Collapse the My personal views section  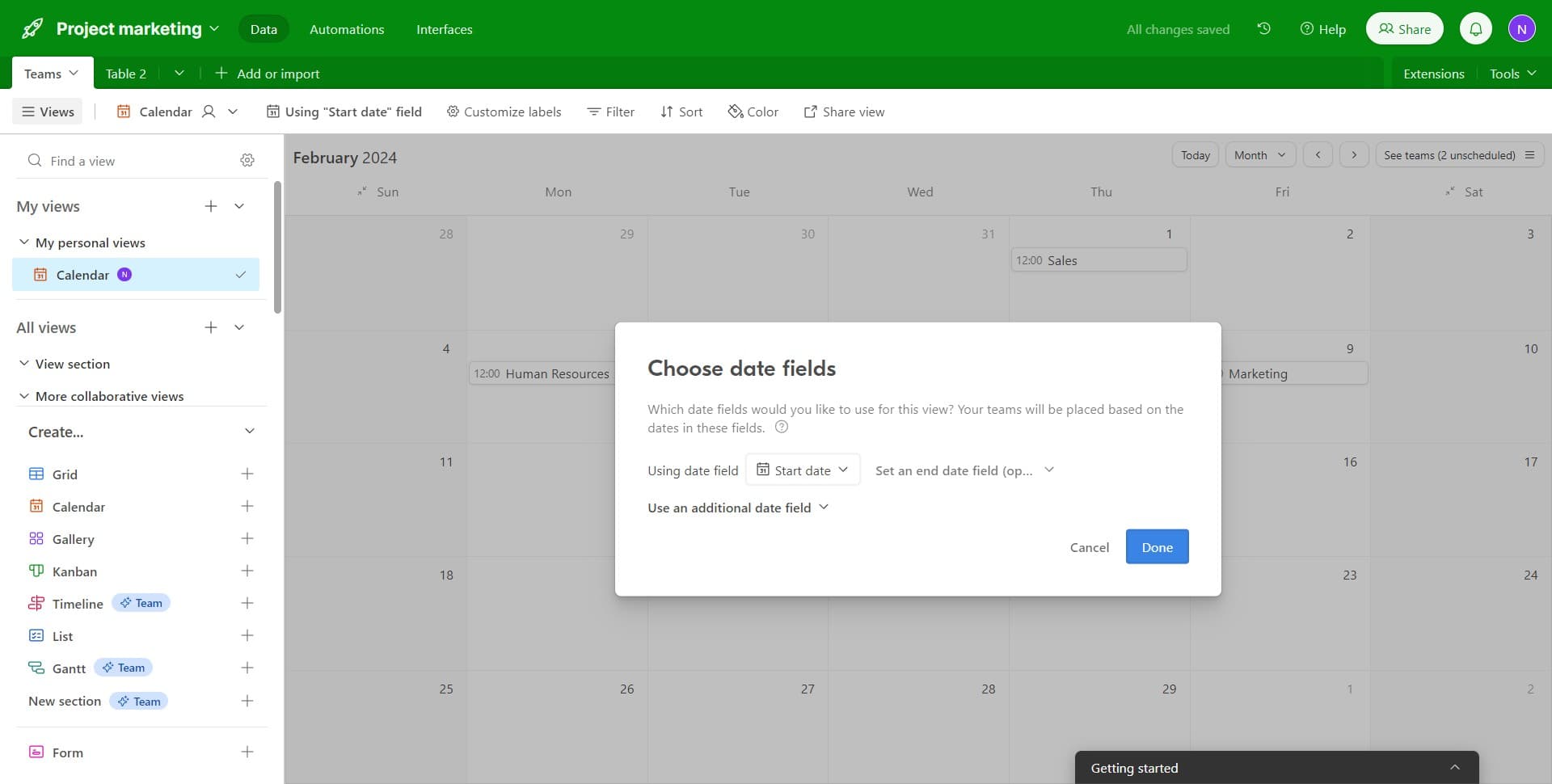pyautogui.click(x=23, y=242)
